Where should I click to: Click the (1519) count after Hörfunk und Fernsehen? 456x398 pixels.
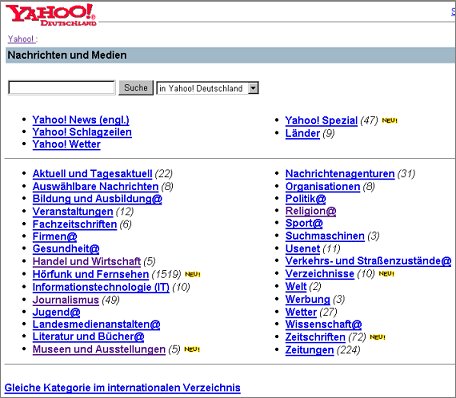166,274
